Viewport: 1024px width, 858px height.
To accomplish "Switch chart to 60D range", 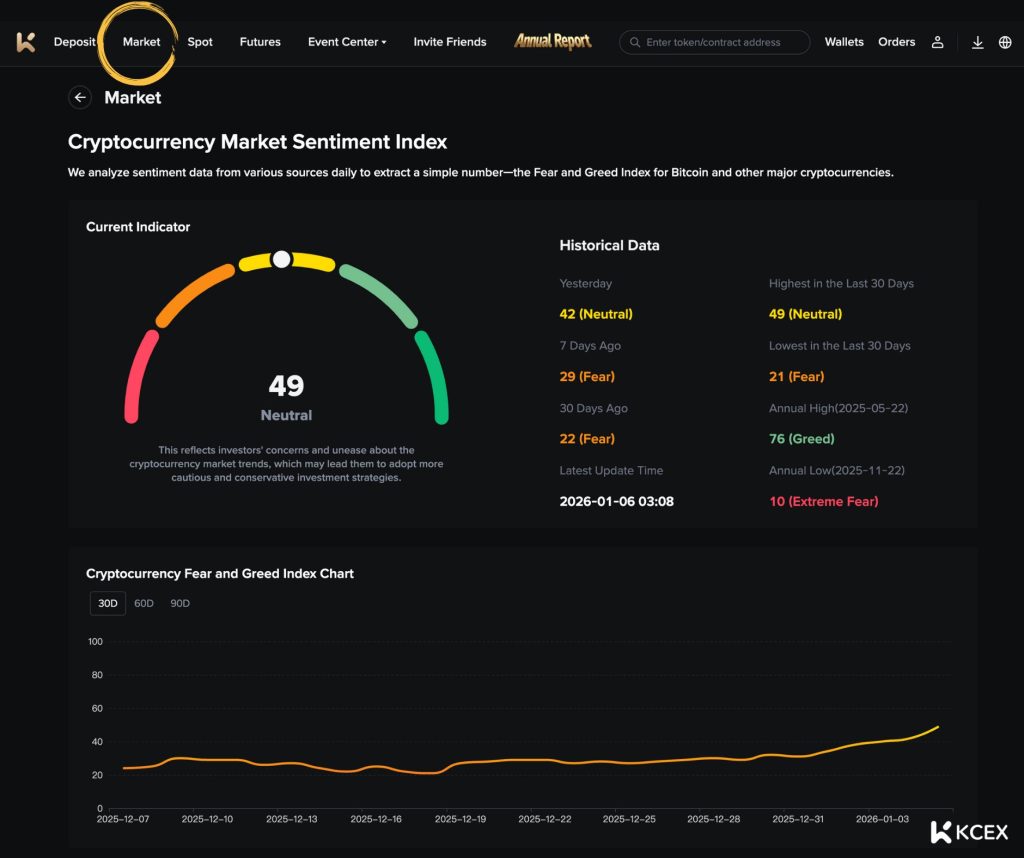I will 144,603.
